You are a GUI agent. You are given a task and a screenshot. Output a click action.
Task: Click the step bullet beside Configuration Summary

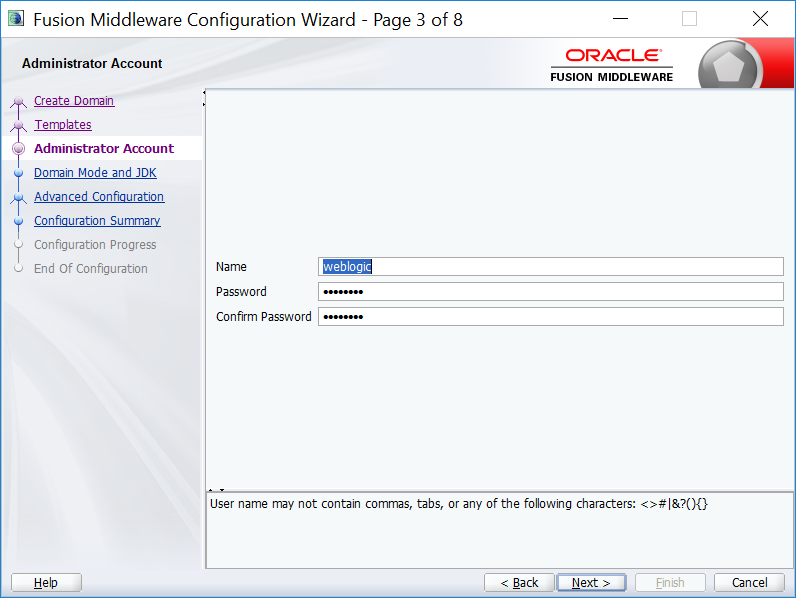click(x=18, y=222)
